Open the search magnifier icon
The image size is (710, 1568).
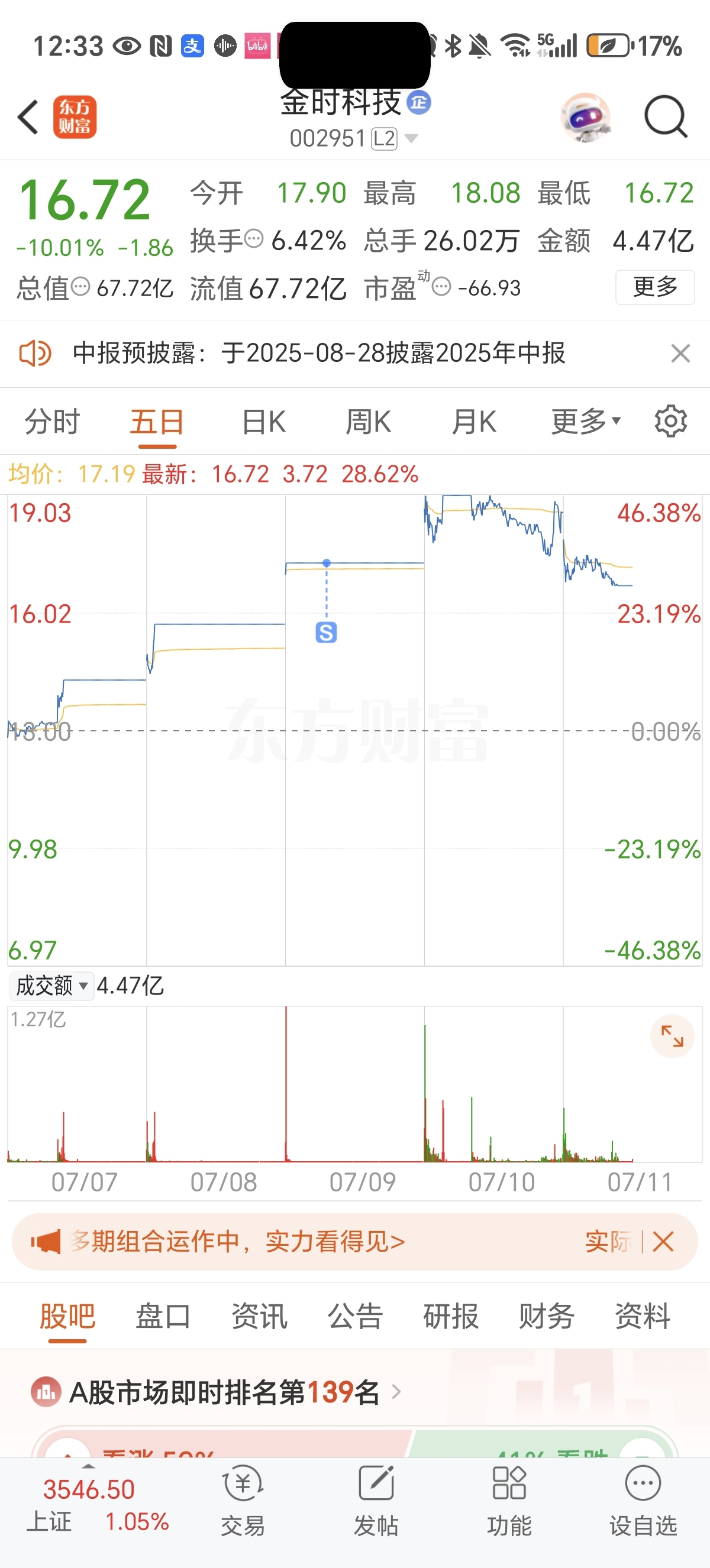[x=666, y=116]
